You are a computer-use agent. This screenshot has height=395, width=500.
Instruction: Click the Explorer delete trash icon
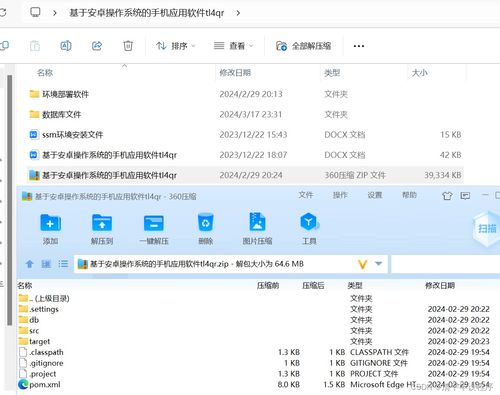128,46
